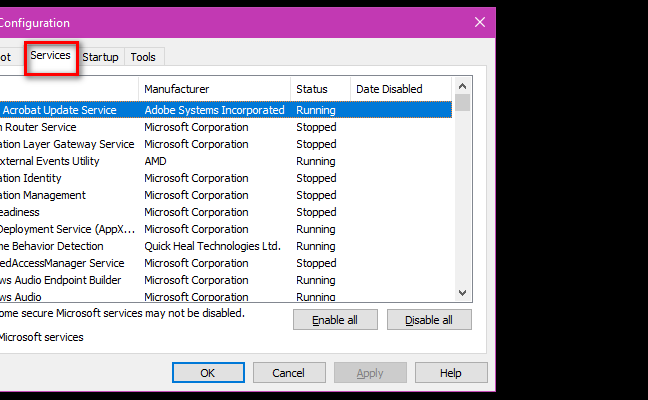
Task: Select the Identity service row
Action: pos(226,178)
